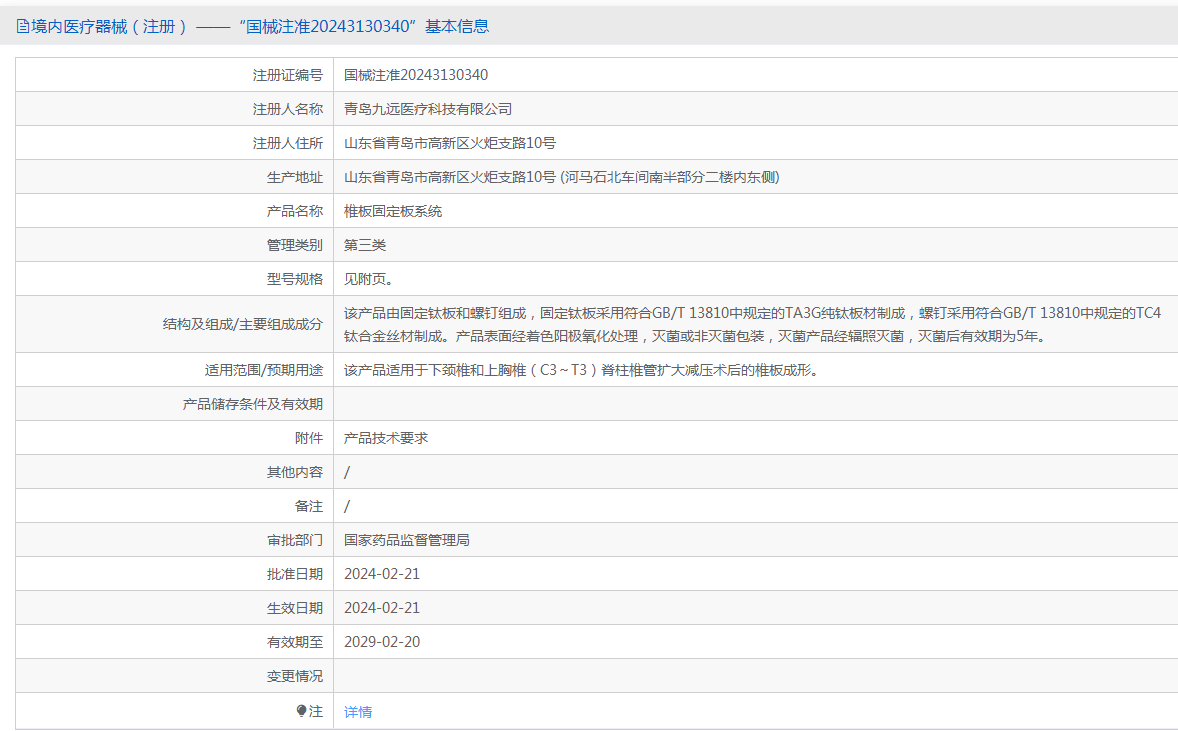Click the 注册人名称 label
Viewport: 1178px width, 731px height.
287,109
